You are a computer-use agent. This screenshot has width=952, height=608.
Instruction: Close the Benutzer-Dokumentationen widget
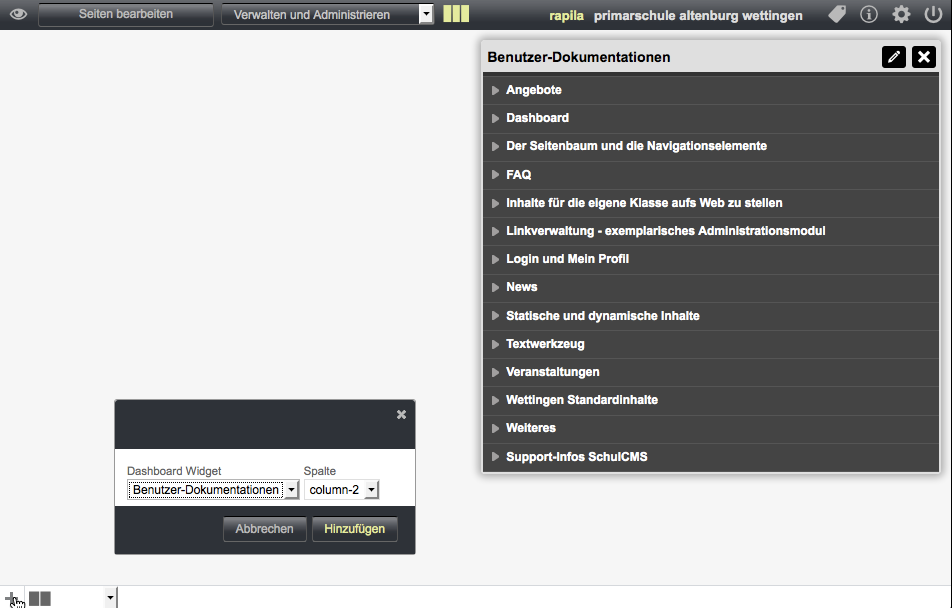coord(923,57)
